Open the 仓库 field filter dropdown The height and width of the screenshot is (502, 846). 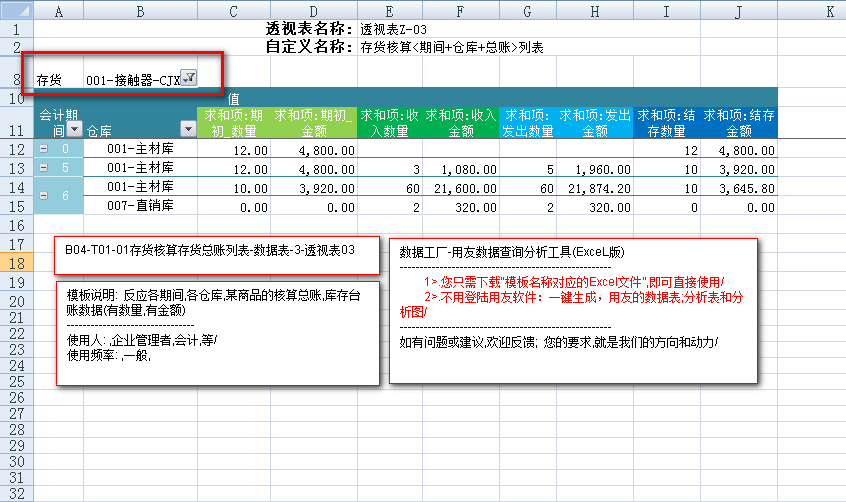[x=188, y=129]
